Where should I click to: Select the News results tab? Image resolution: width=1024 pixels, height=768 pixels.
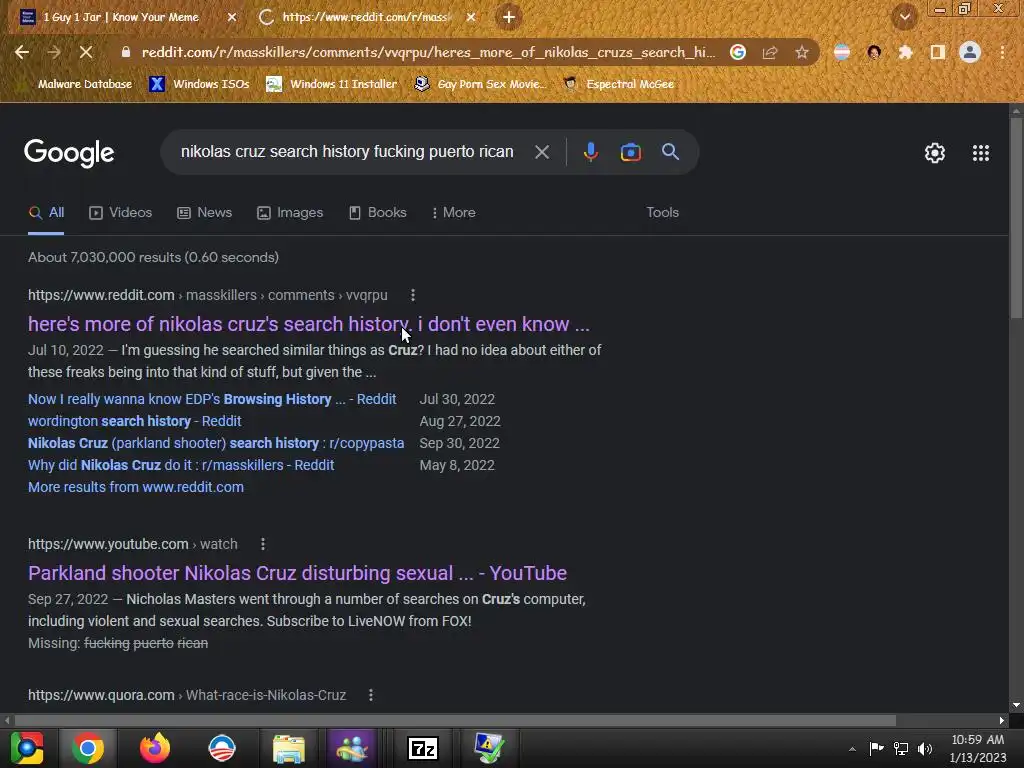tap(204, 212)
